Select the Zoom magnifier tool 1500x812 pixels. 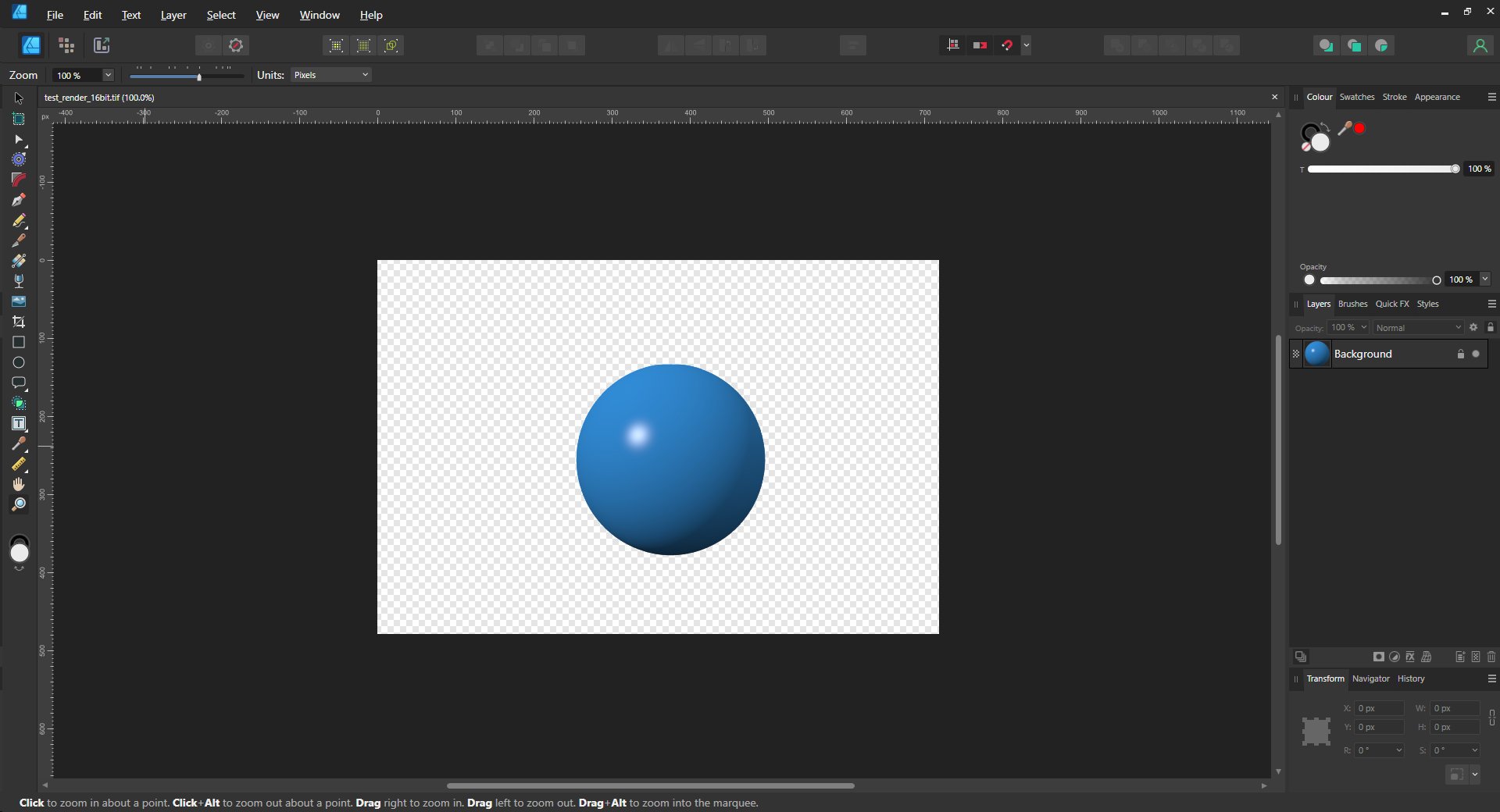tap(19, 504)
